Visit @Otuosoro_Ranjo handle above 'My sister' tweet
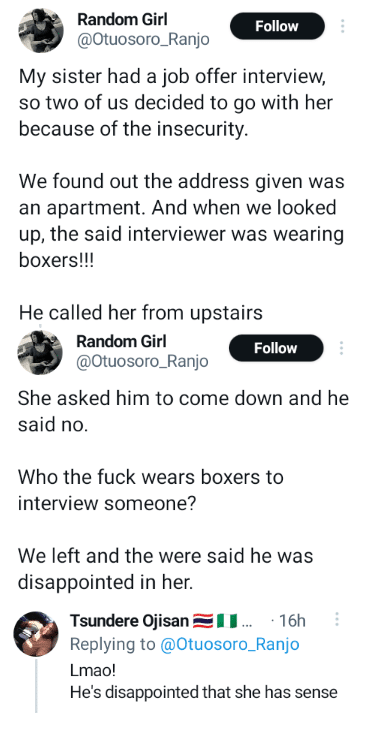This screenshot has height=733, width=366. [143, 40]
